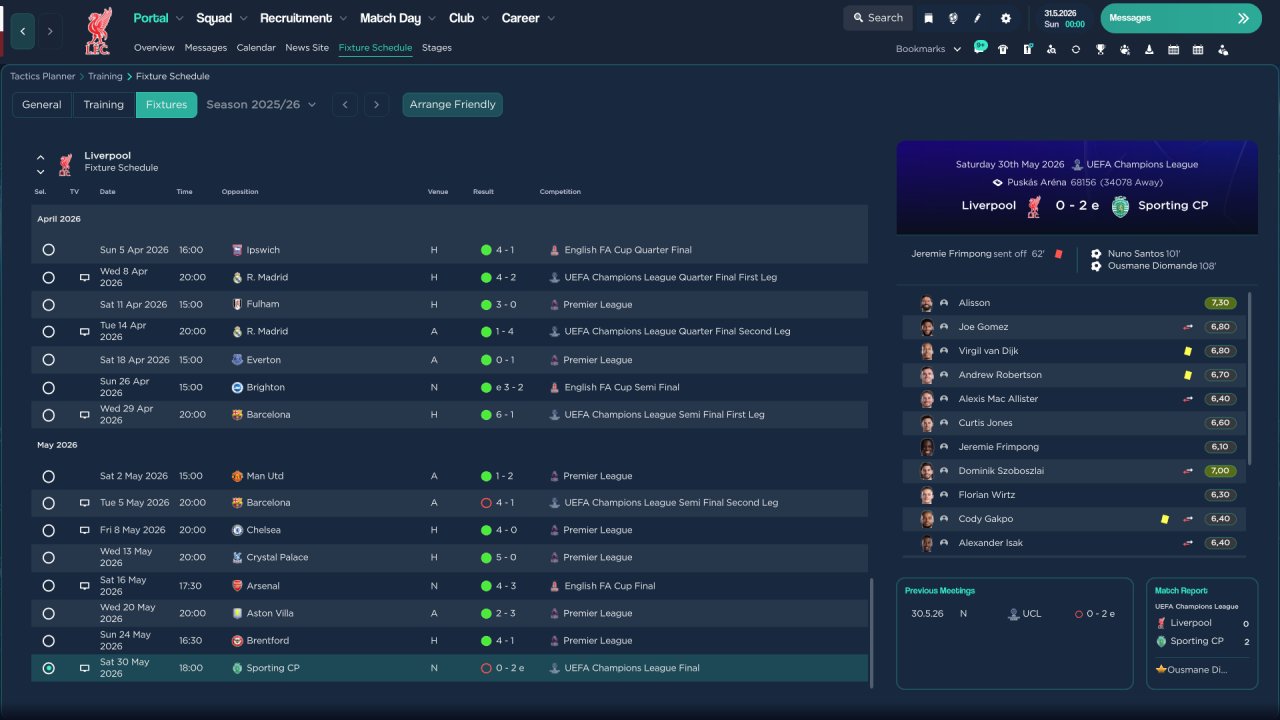Click the back navigation arrow
The width and height of the screenshot is (1280, 720).
click(23, 31)
